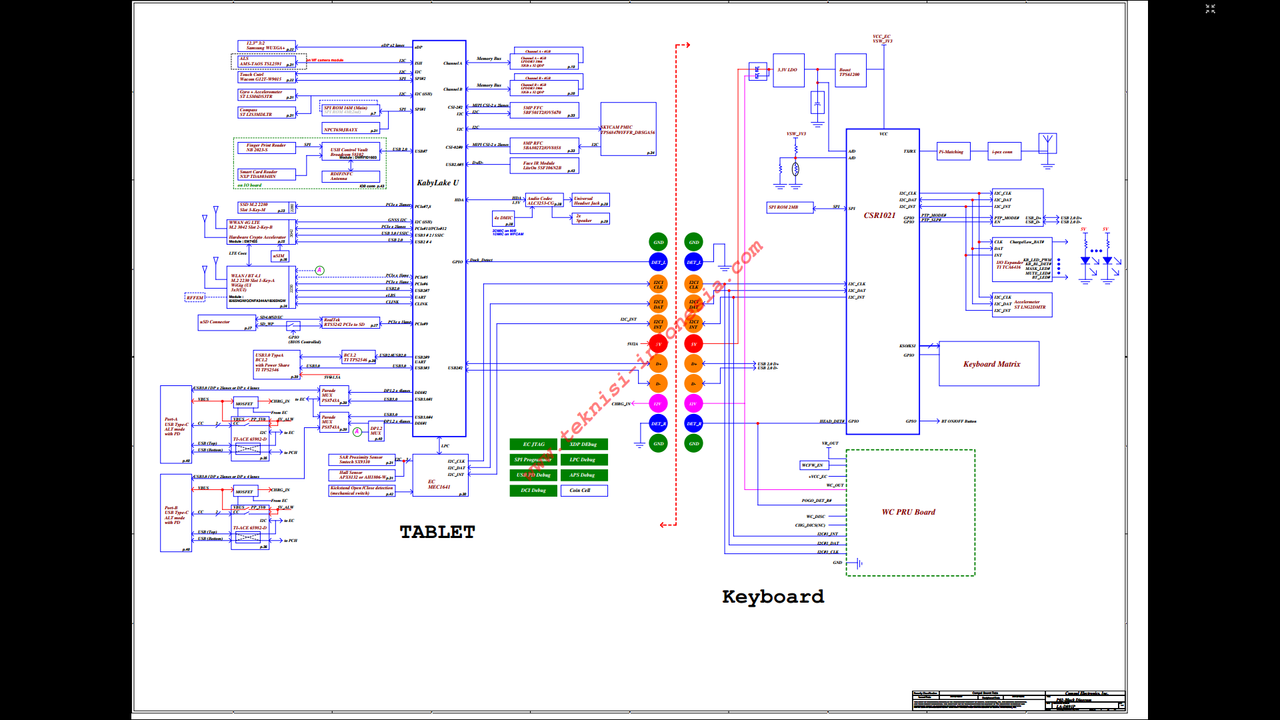The width and height of the screenshot is (1280, 720).
Task: Click the KabyLake U processor label
Action: point(438,183)
